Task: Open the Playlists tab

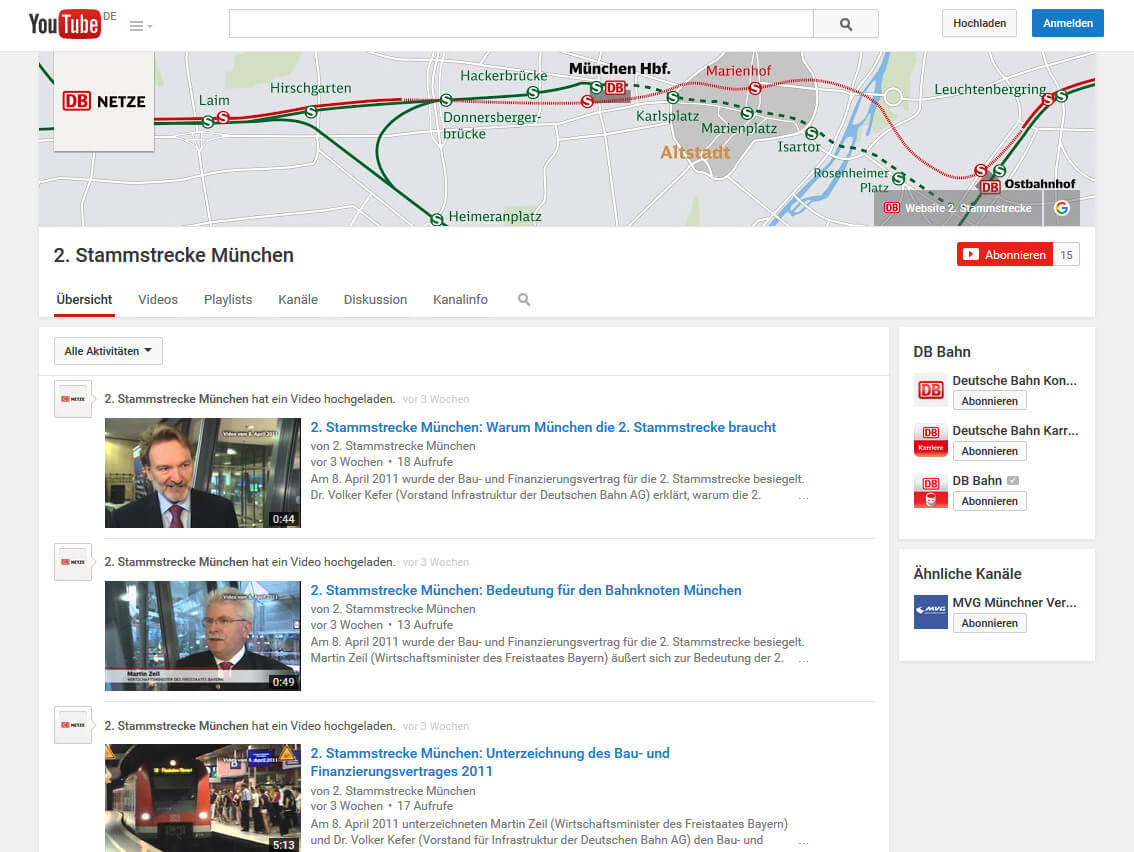Action: point(228,299)
